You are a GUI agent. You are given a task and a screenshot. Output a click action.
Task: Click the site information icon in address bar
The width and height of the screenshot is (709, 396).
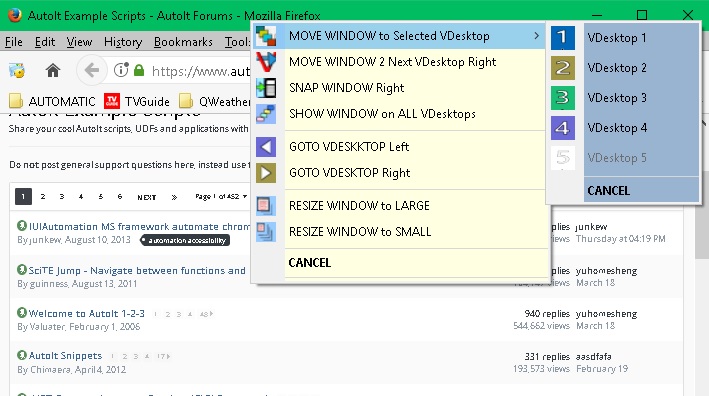[x=121, y=70]
